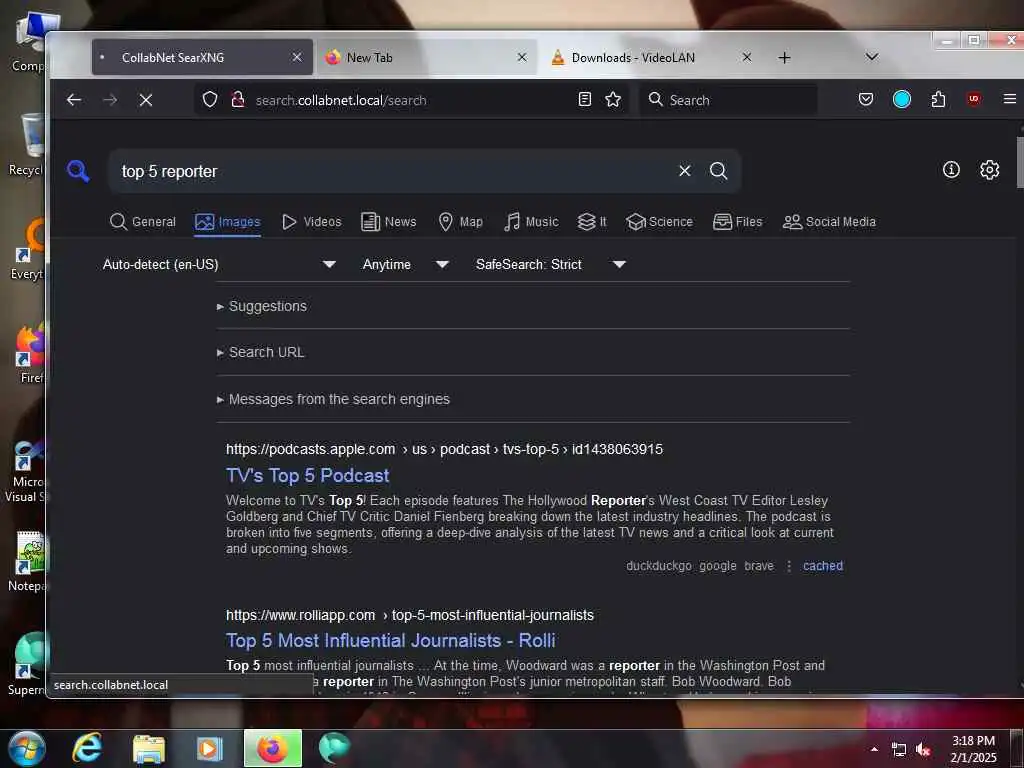The image size is (1024, 768).
Task: Click the network tray icon
Action: 899,750
